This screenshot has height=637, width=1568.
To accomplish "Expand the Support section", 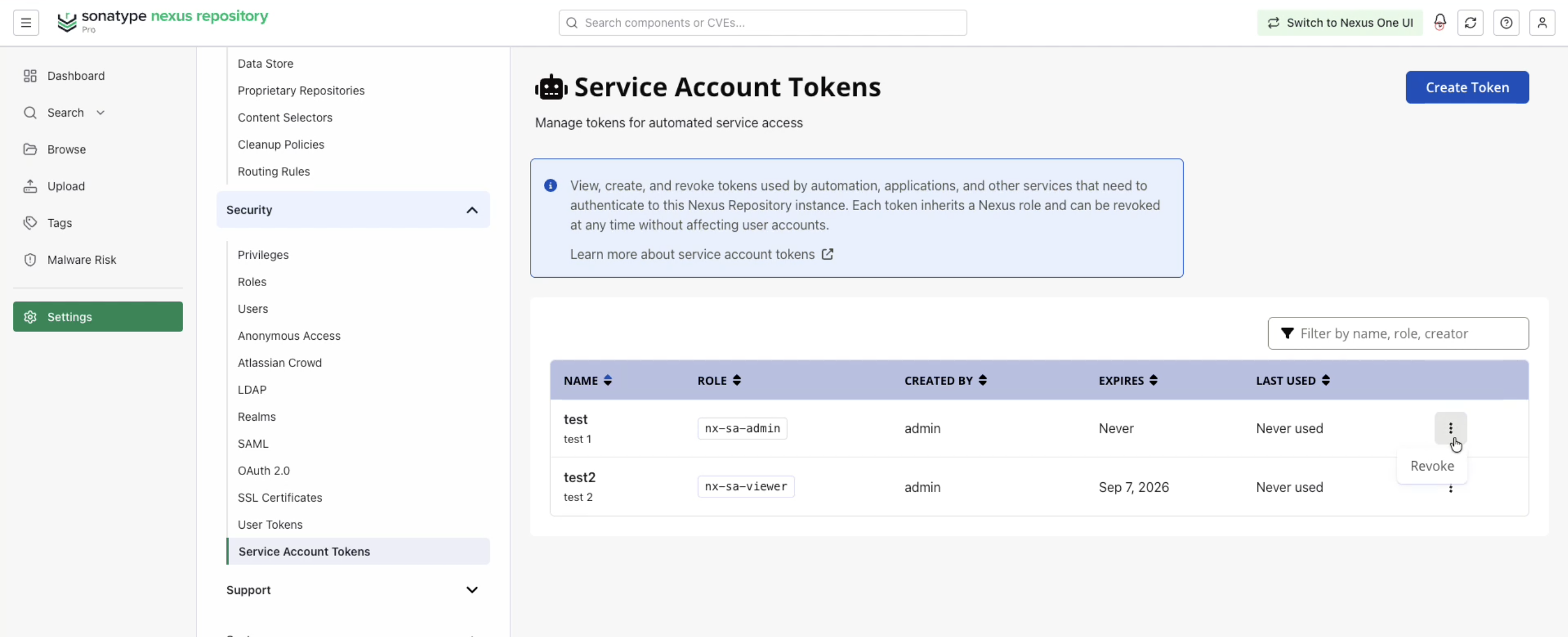I will pyautogui.click(x=353, y=590).
